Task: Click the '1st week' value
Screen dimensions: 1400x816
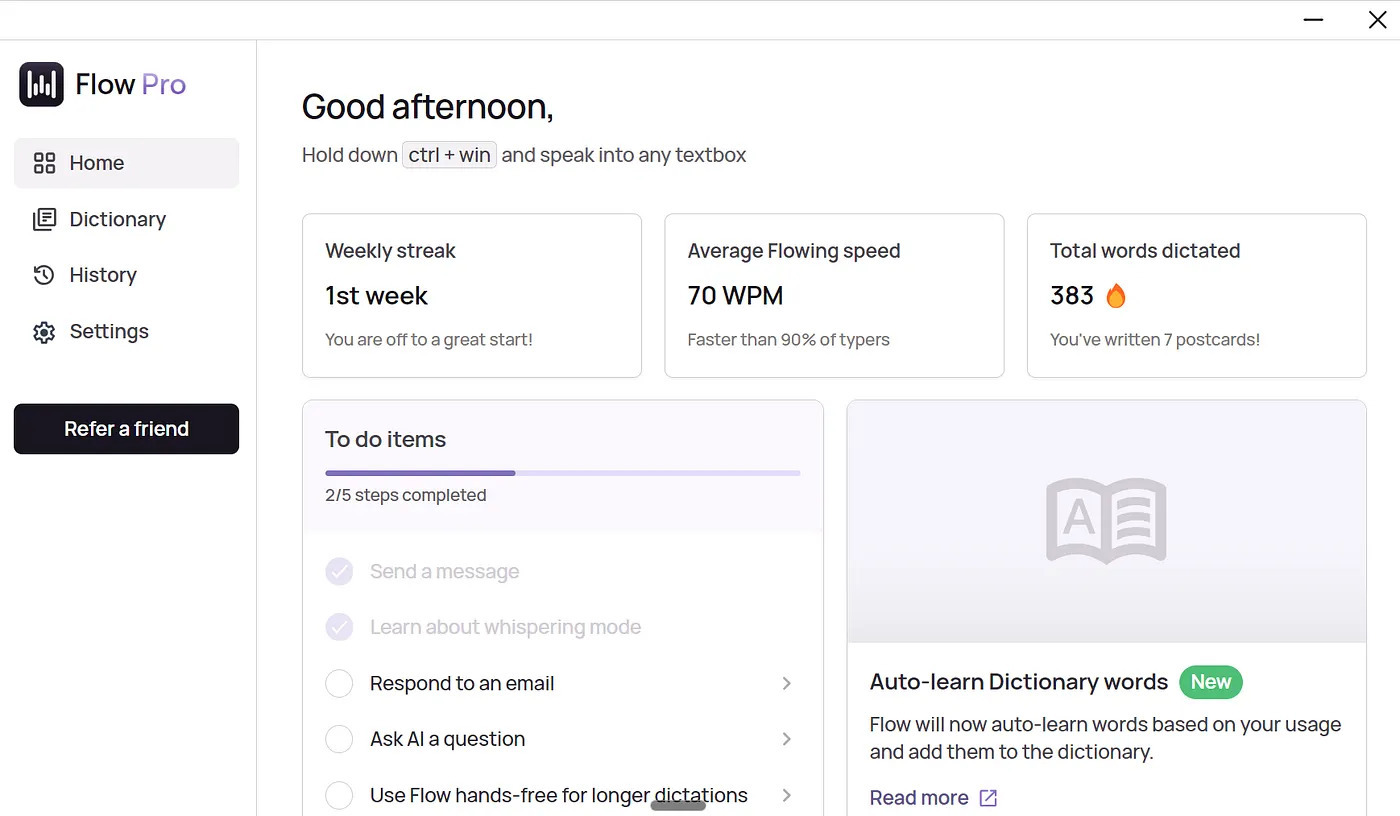Action: point(376,295)
